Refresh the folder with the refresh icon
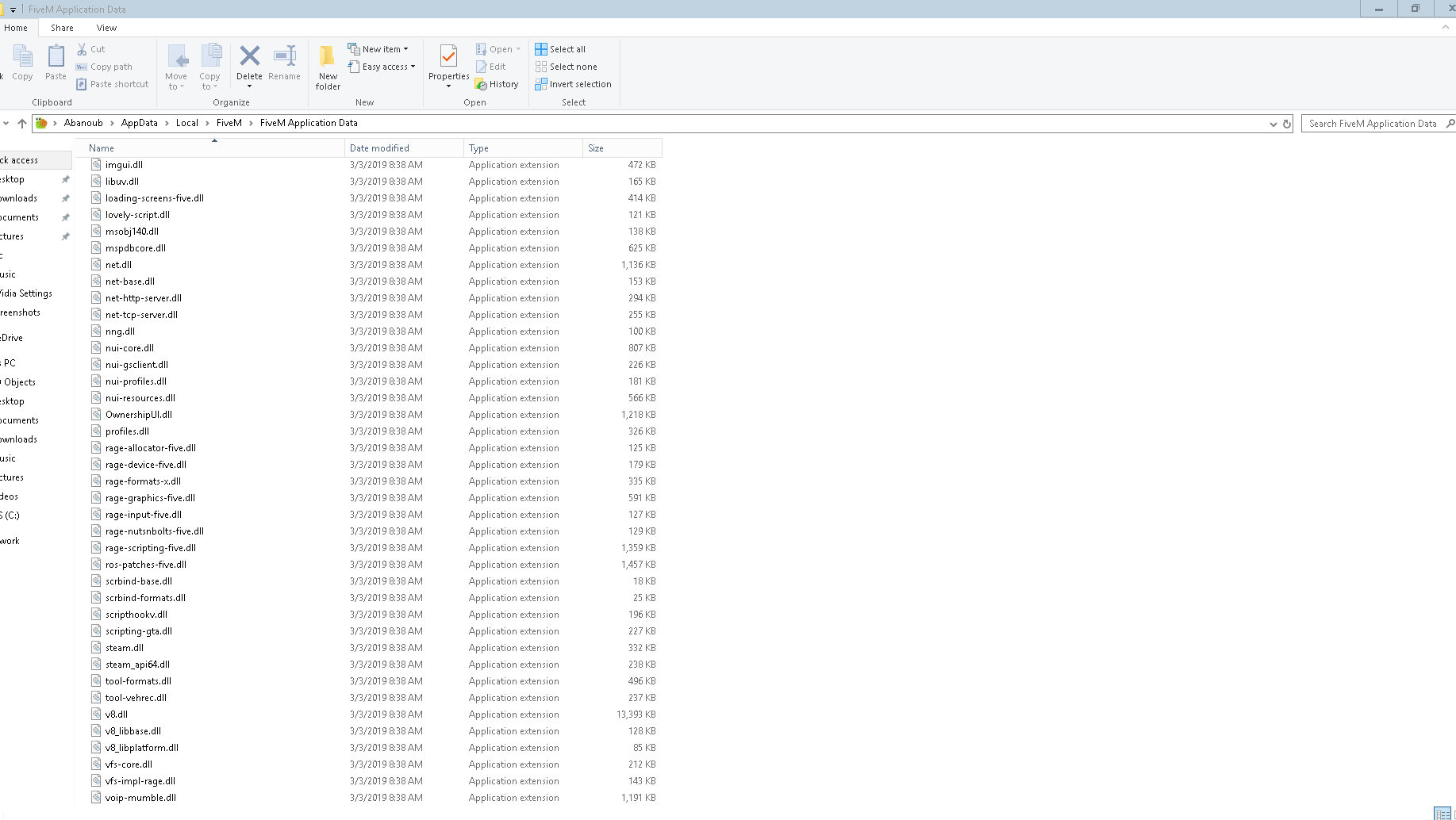This screenshot has width=1456, height=820. pyautogui.click(x=1287, y=124)
